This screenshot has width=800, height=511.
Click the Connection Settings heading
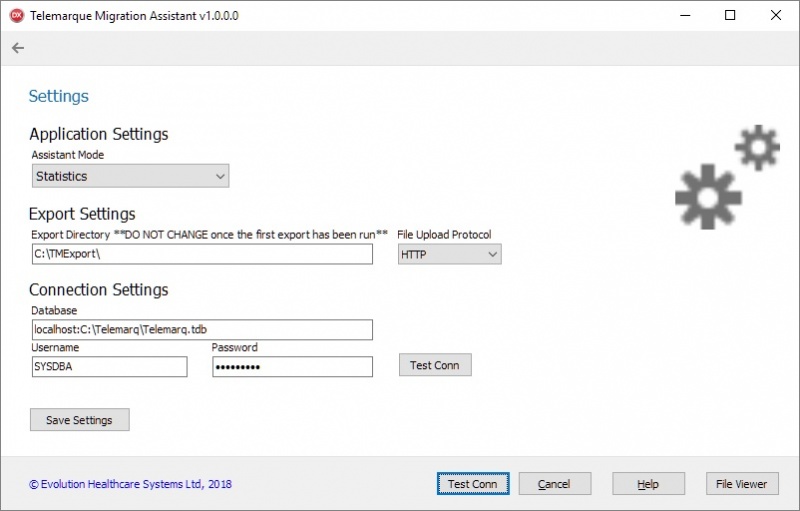click(x=98, y=290)
